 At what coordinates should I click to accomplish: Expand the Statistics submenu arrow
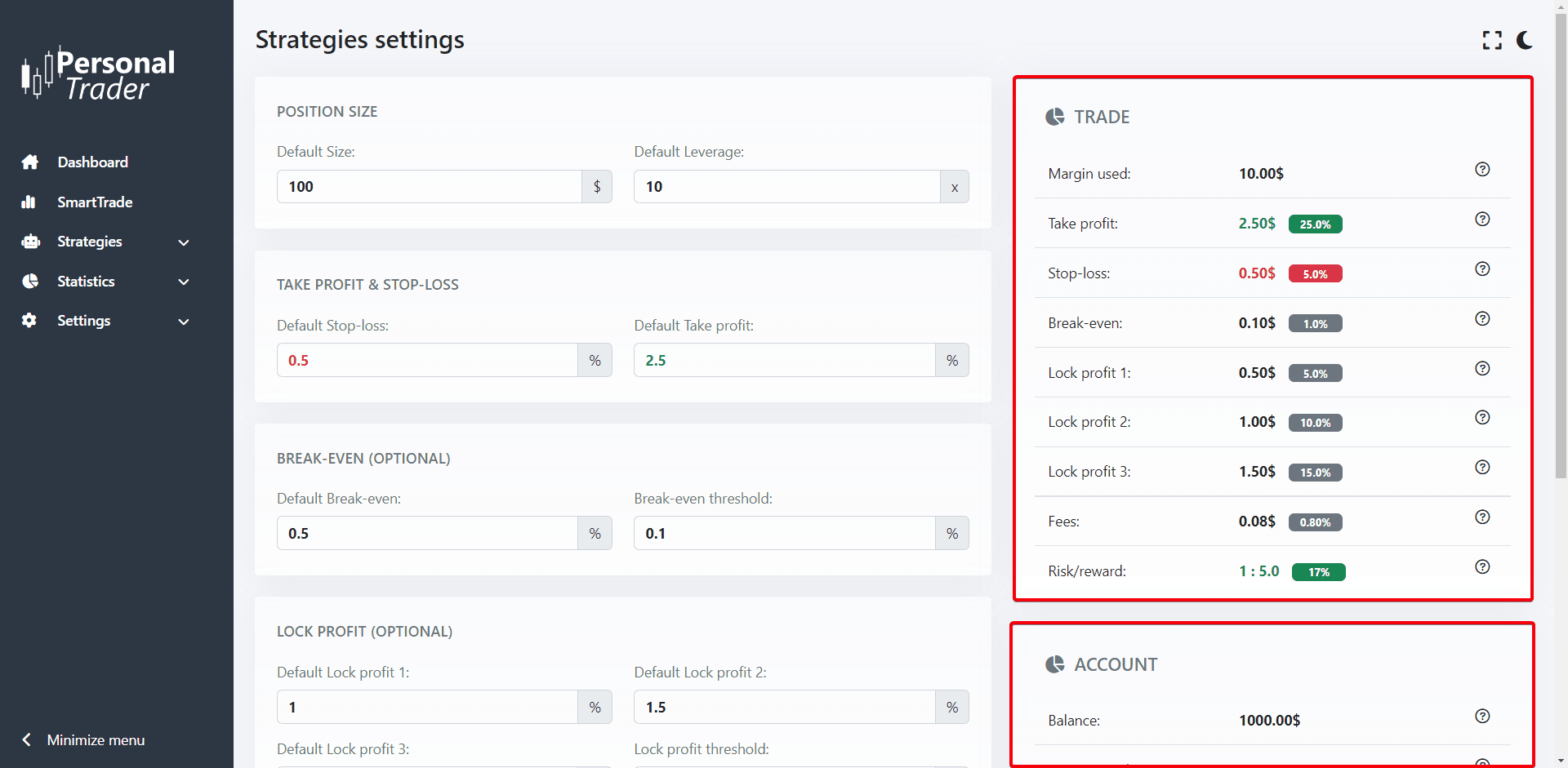point(184,282)
